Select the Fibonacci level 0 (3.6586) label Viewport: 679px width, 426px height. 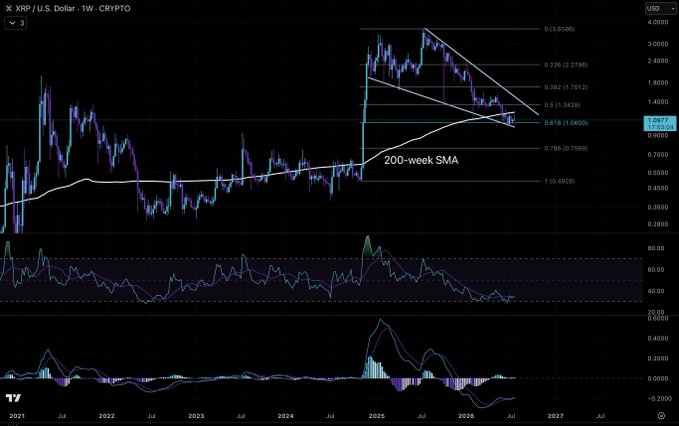click(559, 29)
